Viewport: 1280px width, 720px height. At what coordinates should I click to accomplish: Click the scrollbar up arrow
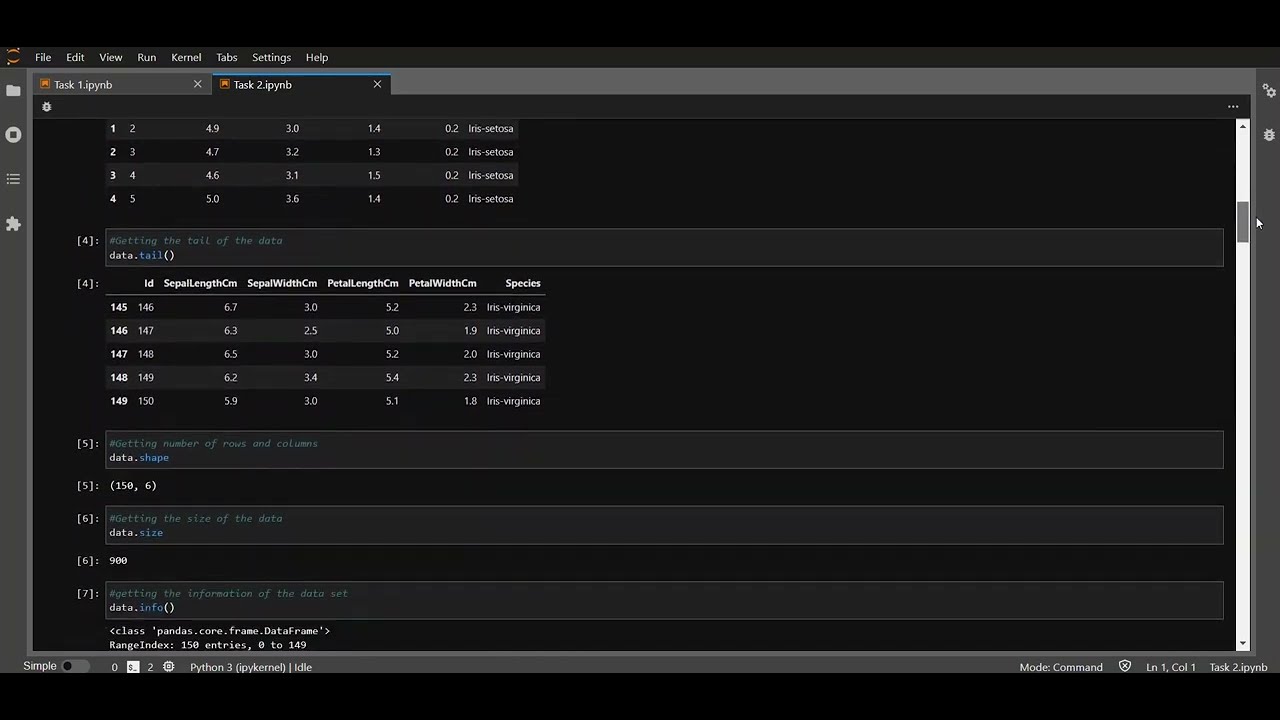(1243, 126)
